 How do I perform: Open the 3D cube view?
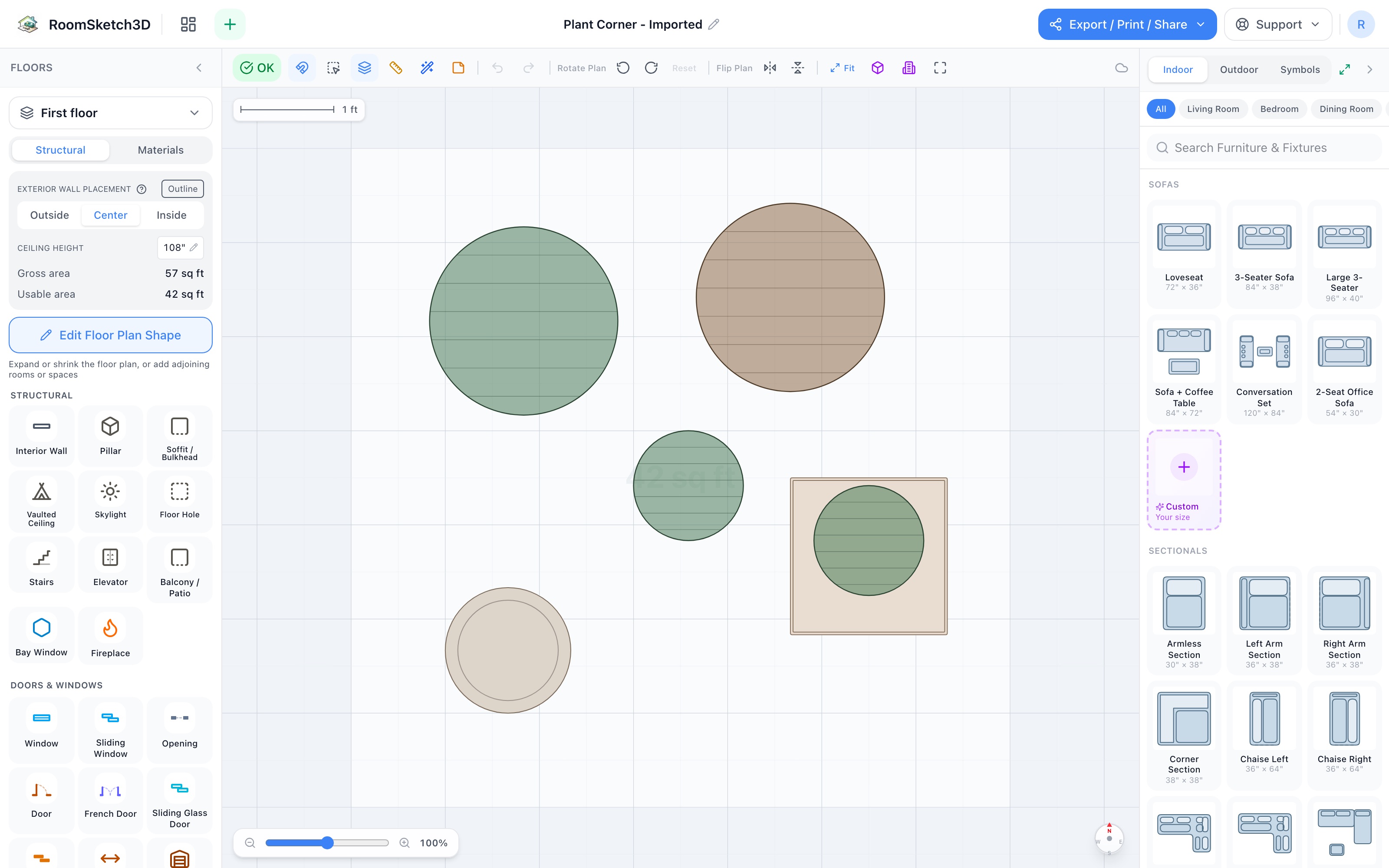[x=878, y=68]
